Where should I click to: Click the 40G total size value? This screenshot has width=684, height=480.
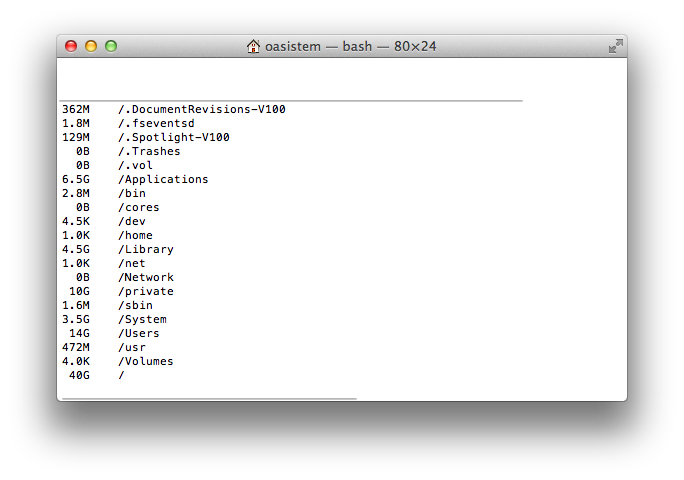point(78,375)
